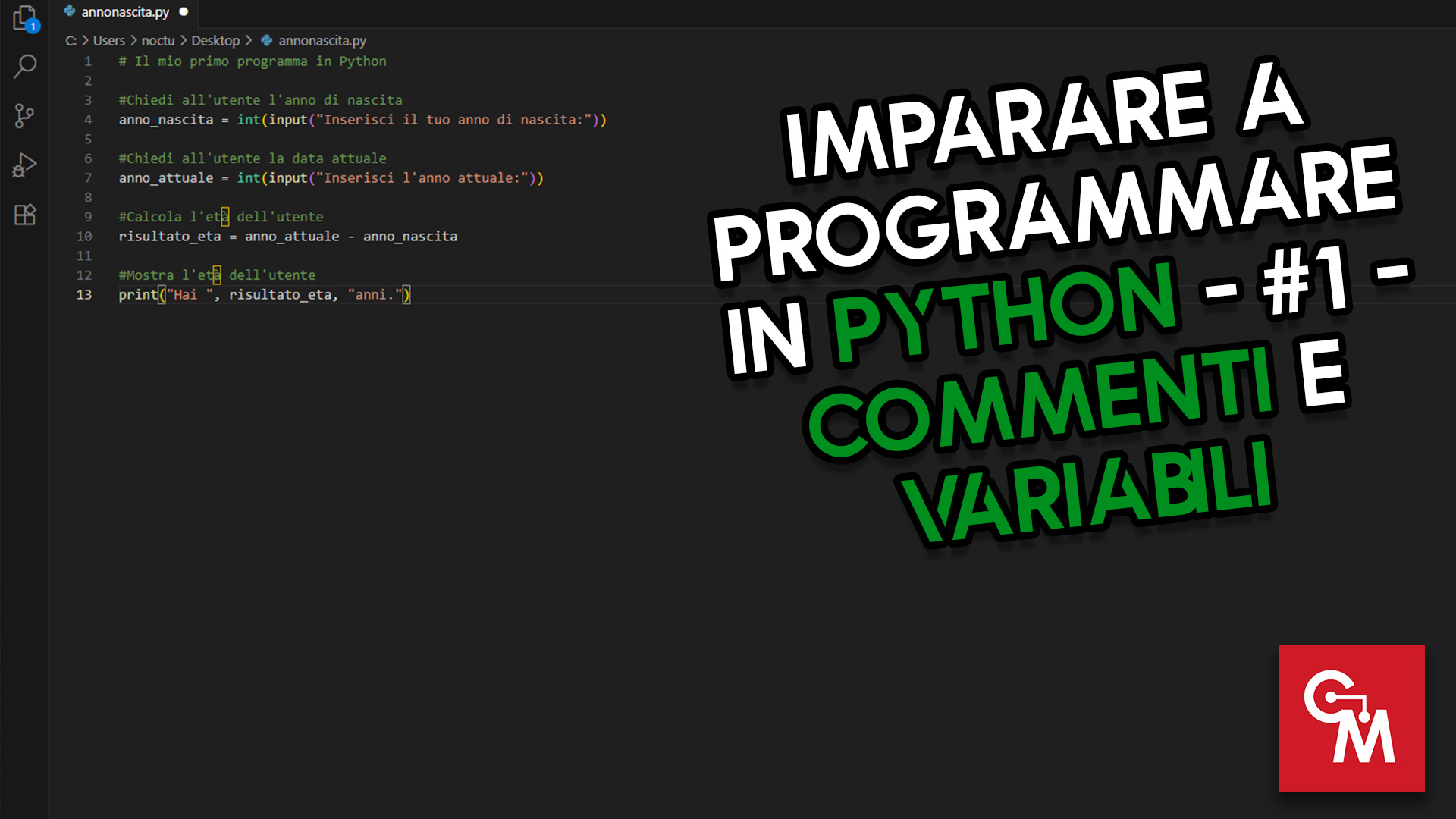The height and width of the screenshot is (819, 1456).
Task: Place cursor on risultato_eta assignment line
Action: point(288,237)
